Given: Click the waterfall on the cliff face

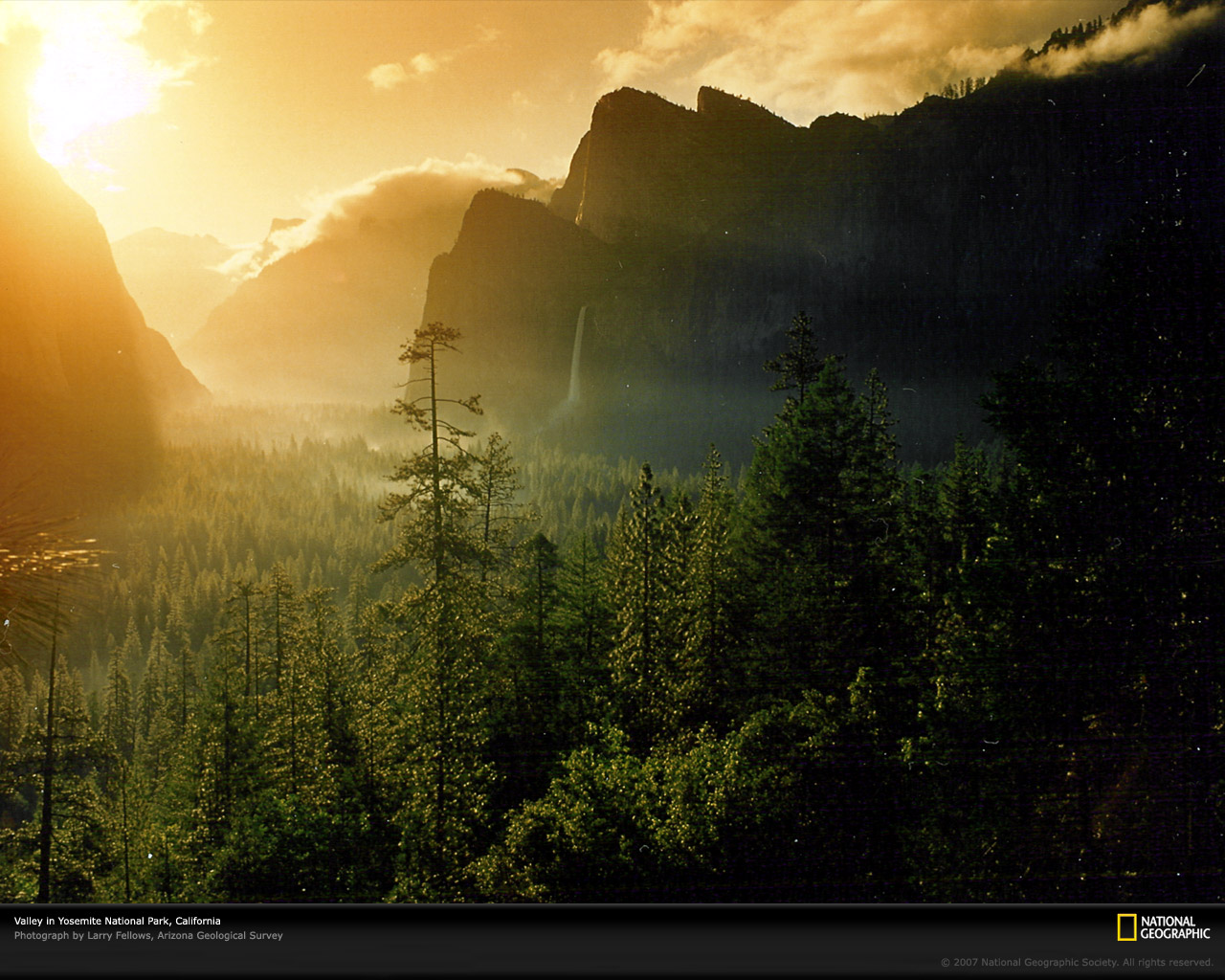Looking at the screenshot, I should (576, 354).
